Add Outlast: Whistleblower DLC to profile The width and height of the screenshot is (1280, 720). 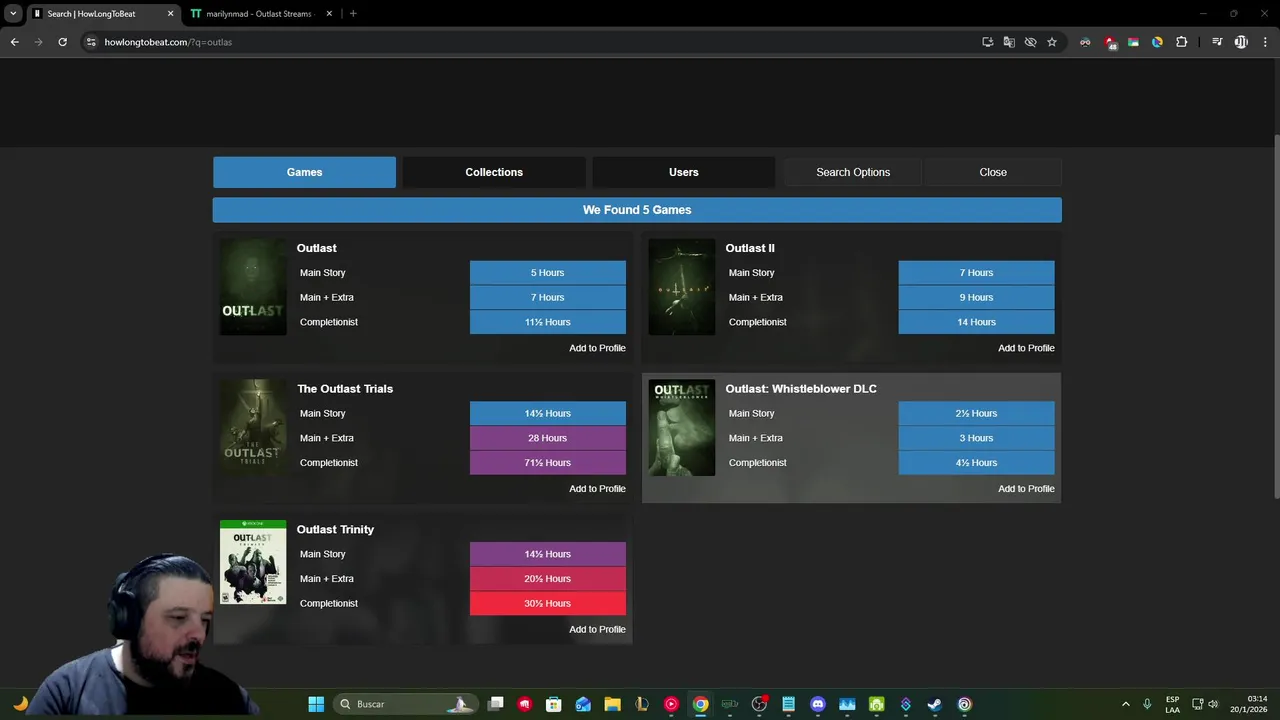point(1026,489)
